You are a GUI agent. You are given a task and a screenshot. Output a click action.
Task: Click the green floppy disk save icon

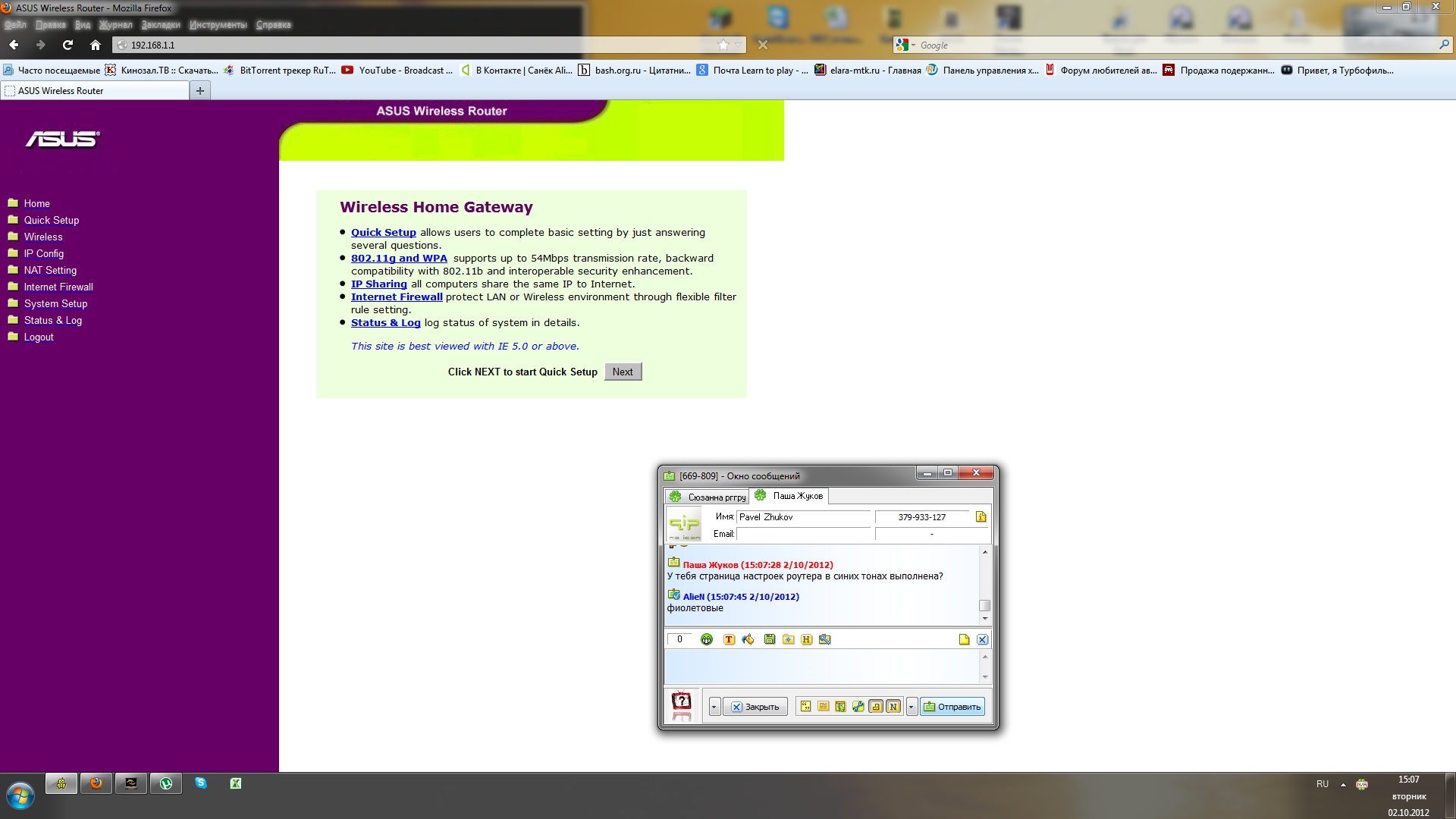(769, 639)
